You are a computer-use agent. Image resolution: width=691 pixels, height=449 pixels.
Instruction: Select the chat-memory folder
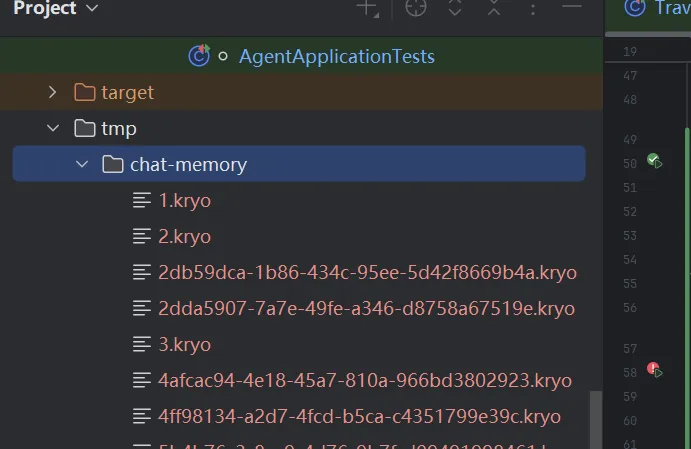pyautogui.click(x=299, y=164)
